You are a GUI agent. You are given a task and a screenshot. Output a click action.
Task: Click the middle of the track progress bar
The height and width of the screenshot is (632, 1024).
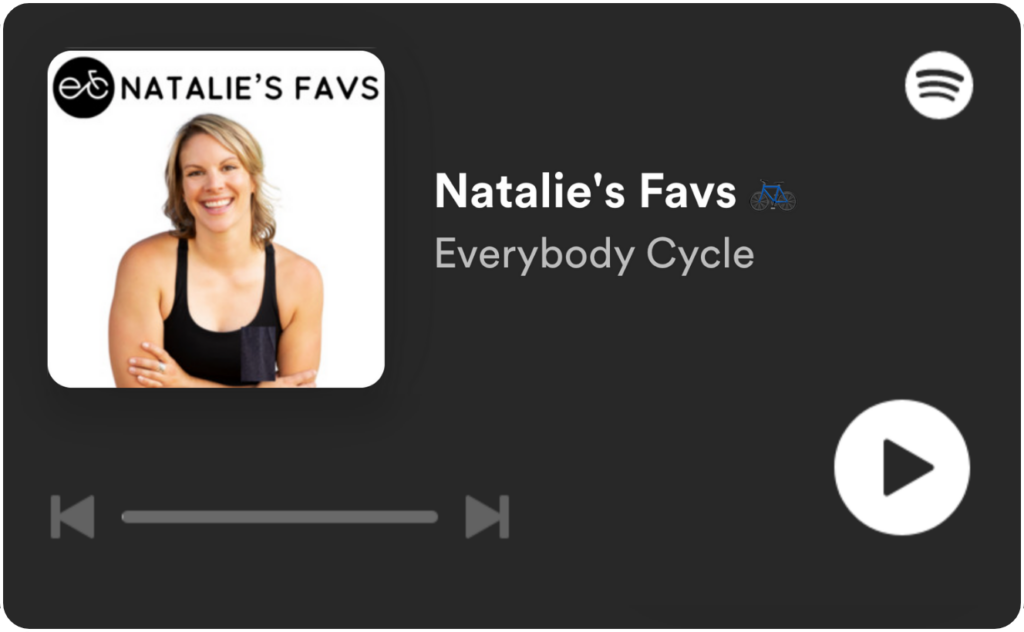pos(280,517)
